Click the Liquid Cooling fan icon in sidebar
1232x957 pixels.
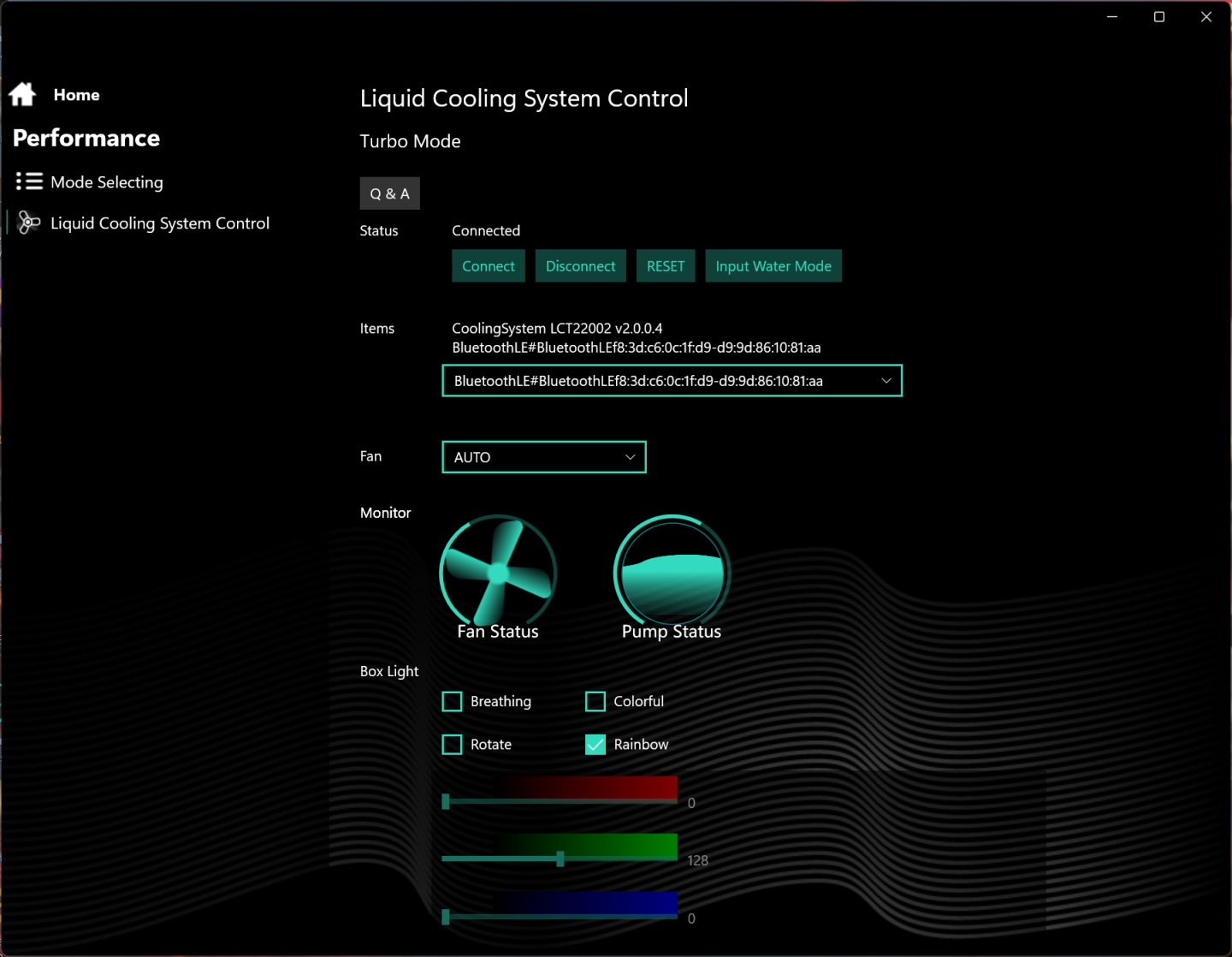pyautogui.click(x=28, y=223)
